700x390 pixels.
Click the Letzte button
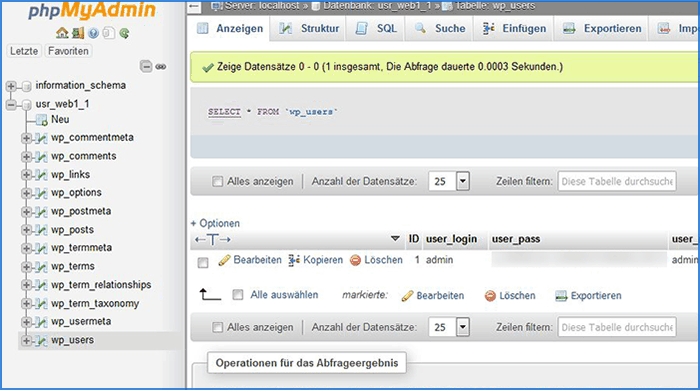point(24,51)
